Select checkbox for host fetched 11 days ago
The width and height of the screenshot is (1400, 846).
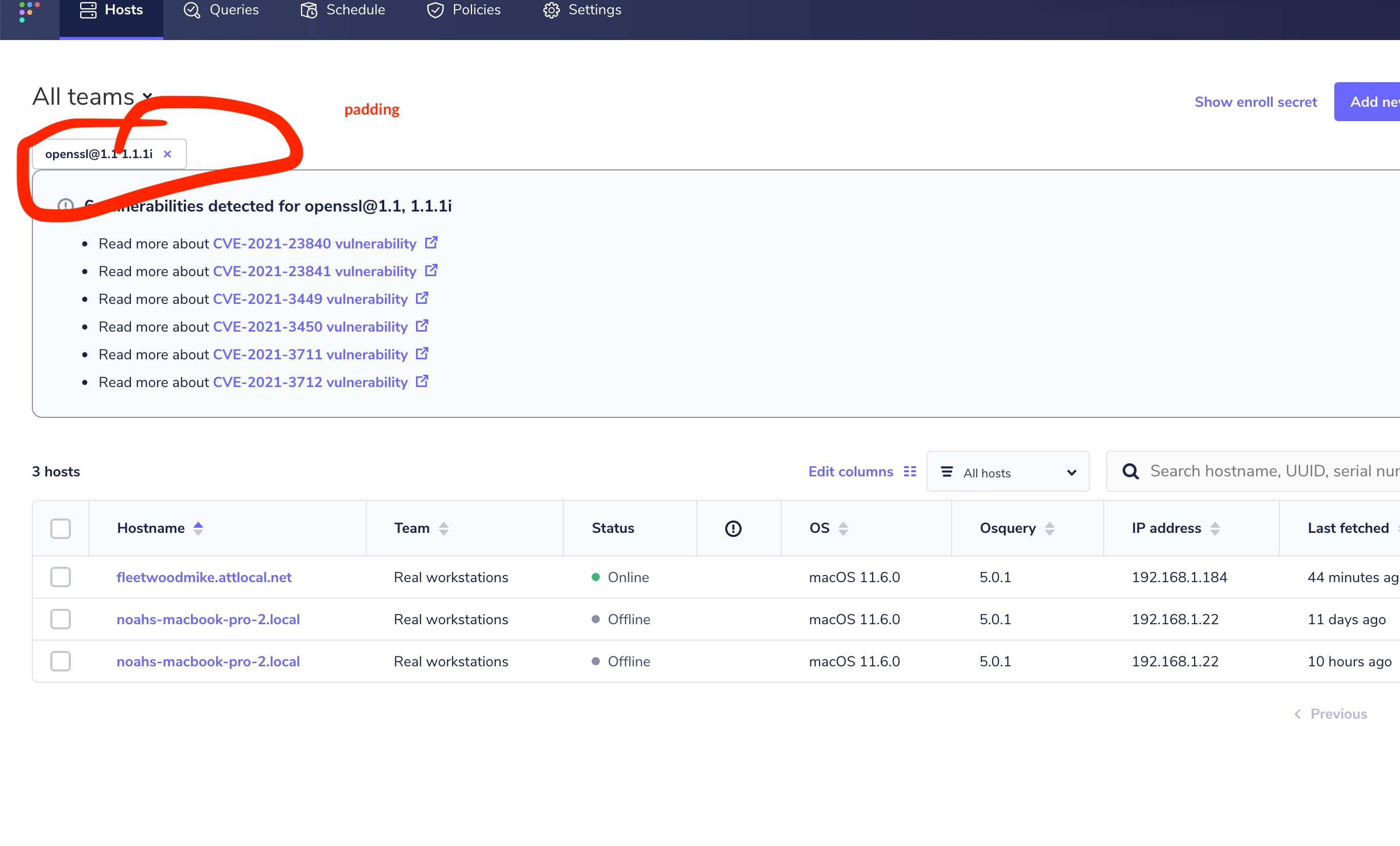(x=60, y=619)
